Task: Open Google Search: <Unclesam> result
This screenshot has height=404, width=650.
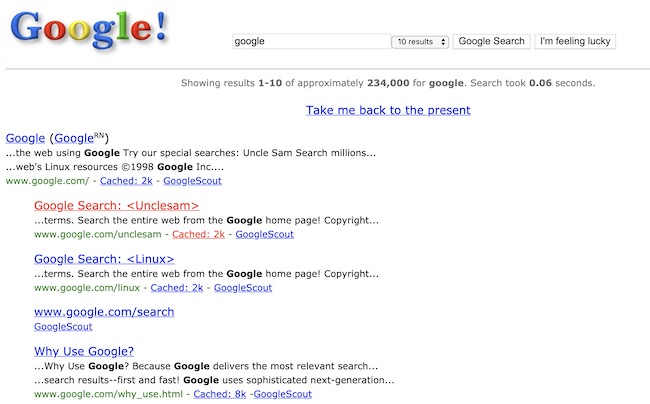Action: 116,206
